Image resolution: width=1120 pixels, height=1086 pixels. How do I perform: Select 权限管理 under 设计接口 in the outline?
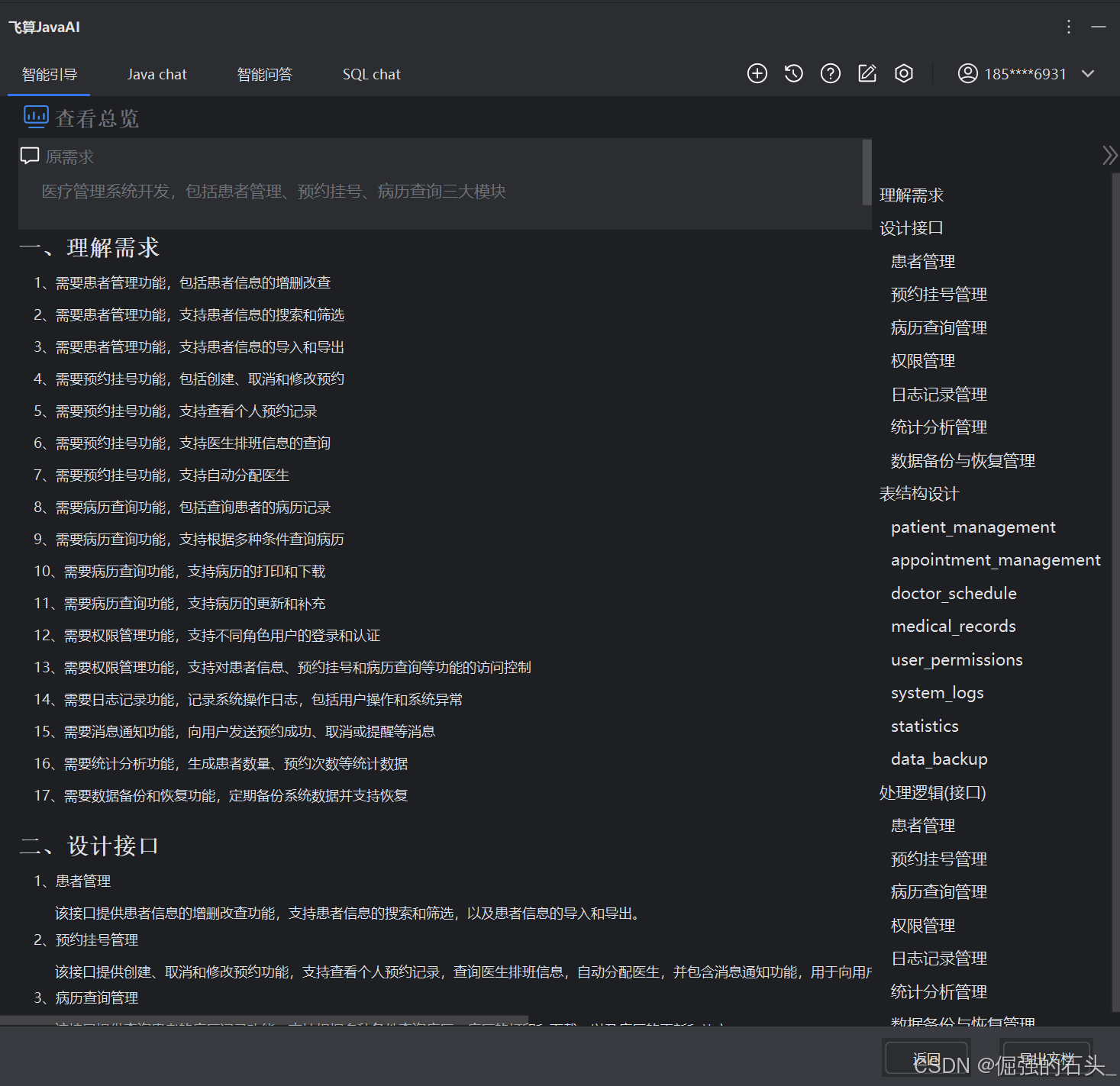coord(923,361)
